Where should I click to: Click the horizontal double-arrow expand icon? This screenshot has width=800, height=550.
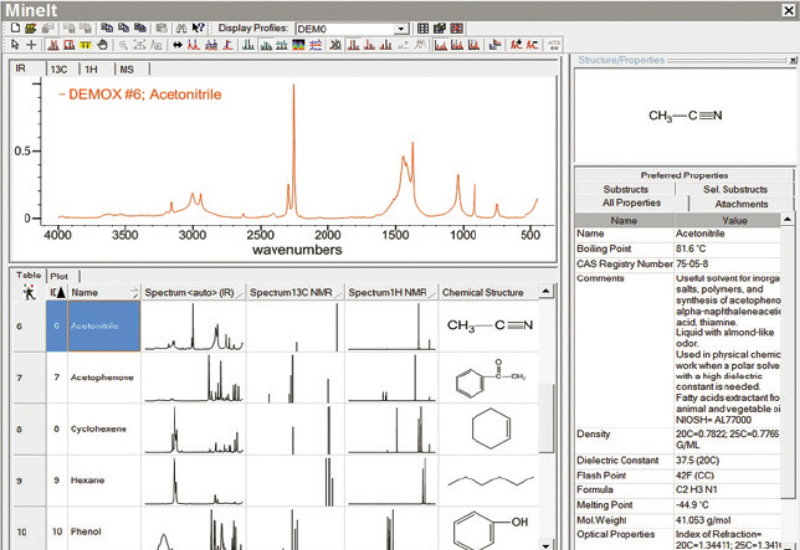click(x=177, y=45)
